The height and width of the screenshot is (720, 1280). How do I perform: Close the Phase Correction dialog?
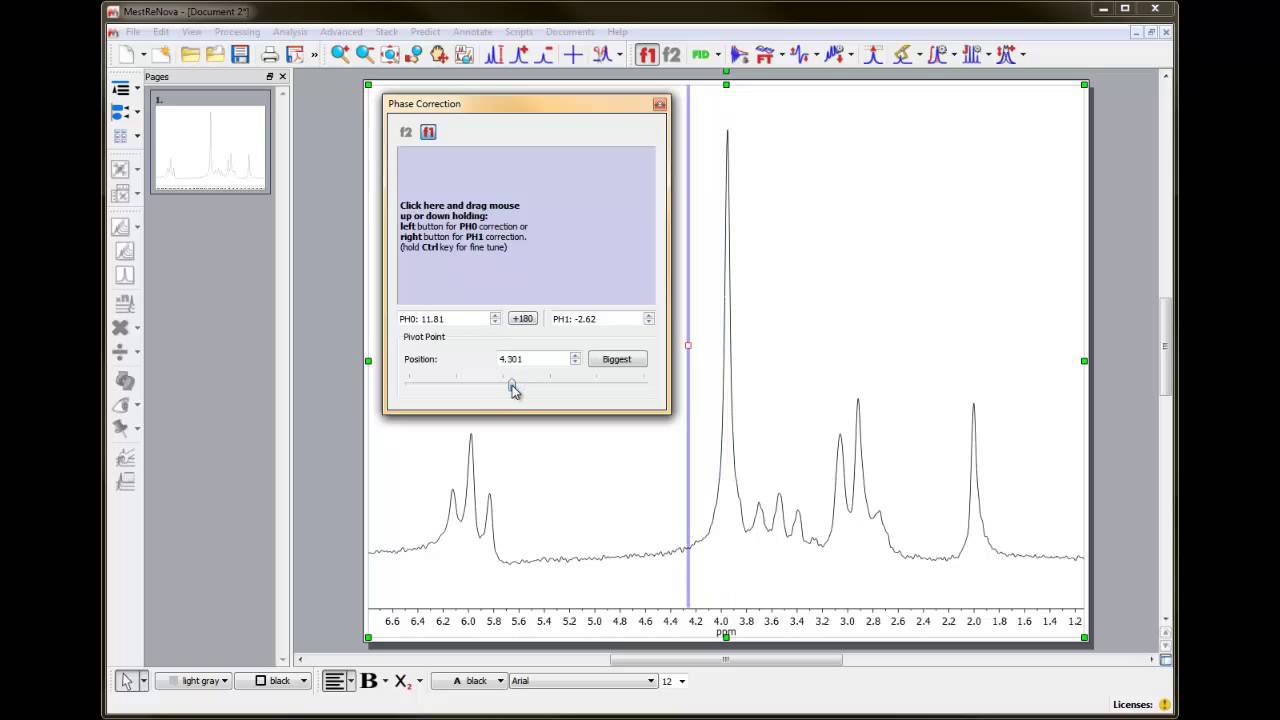(x=659, y=104)
